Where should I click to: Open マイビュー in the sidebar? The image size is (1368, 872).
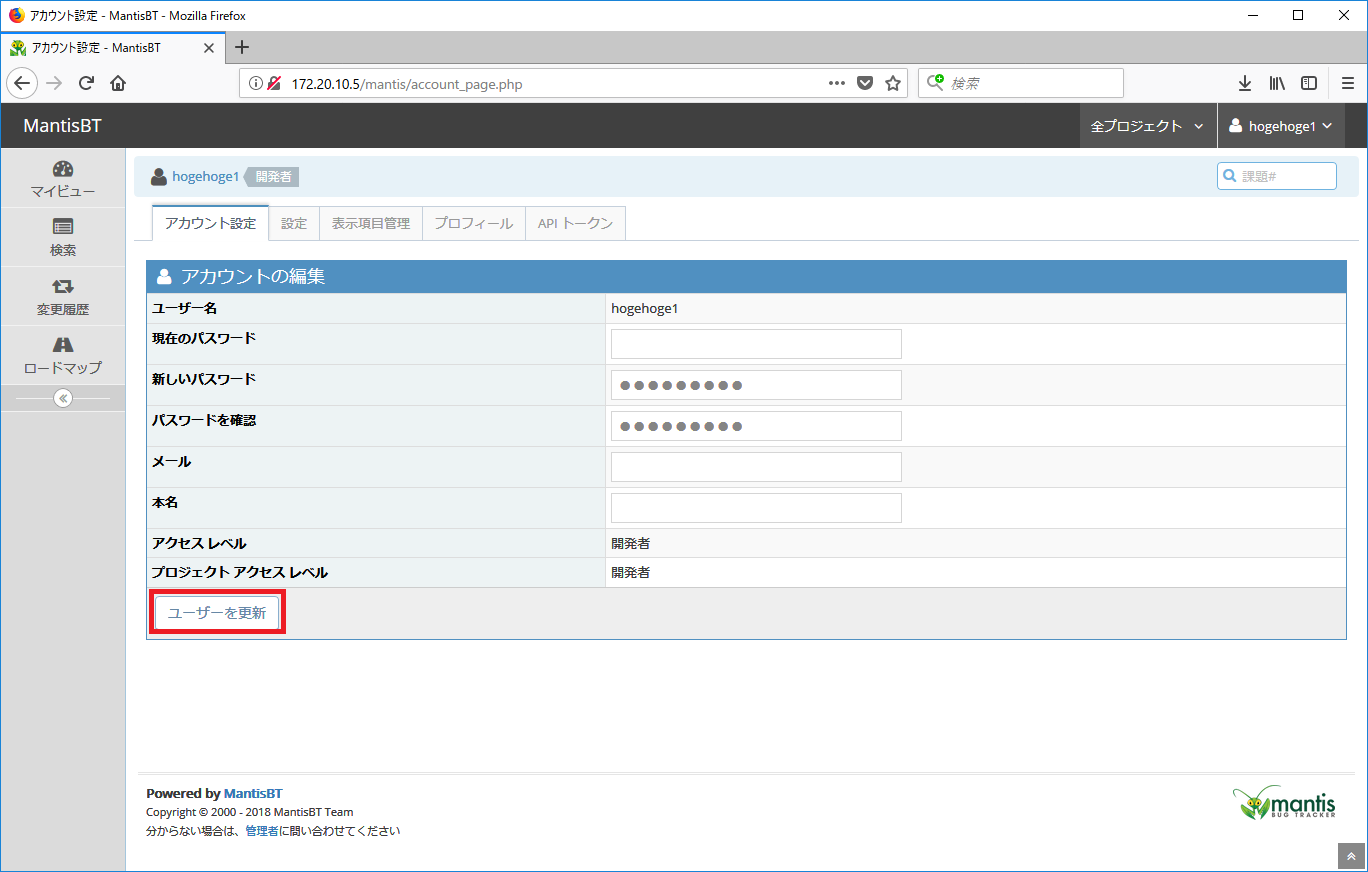click(63, 179)
